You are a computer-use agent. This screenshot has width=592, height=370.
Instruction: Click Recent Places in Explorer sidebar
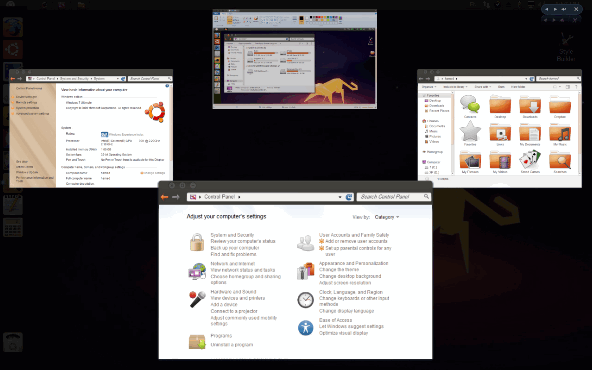coord(439,111)
